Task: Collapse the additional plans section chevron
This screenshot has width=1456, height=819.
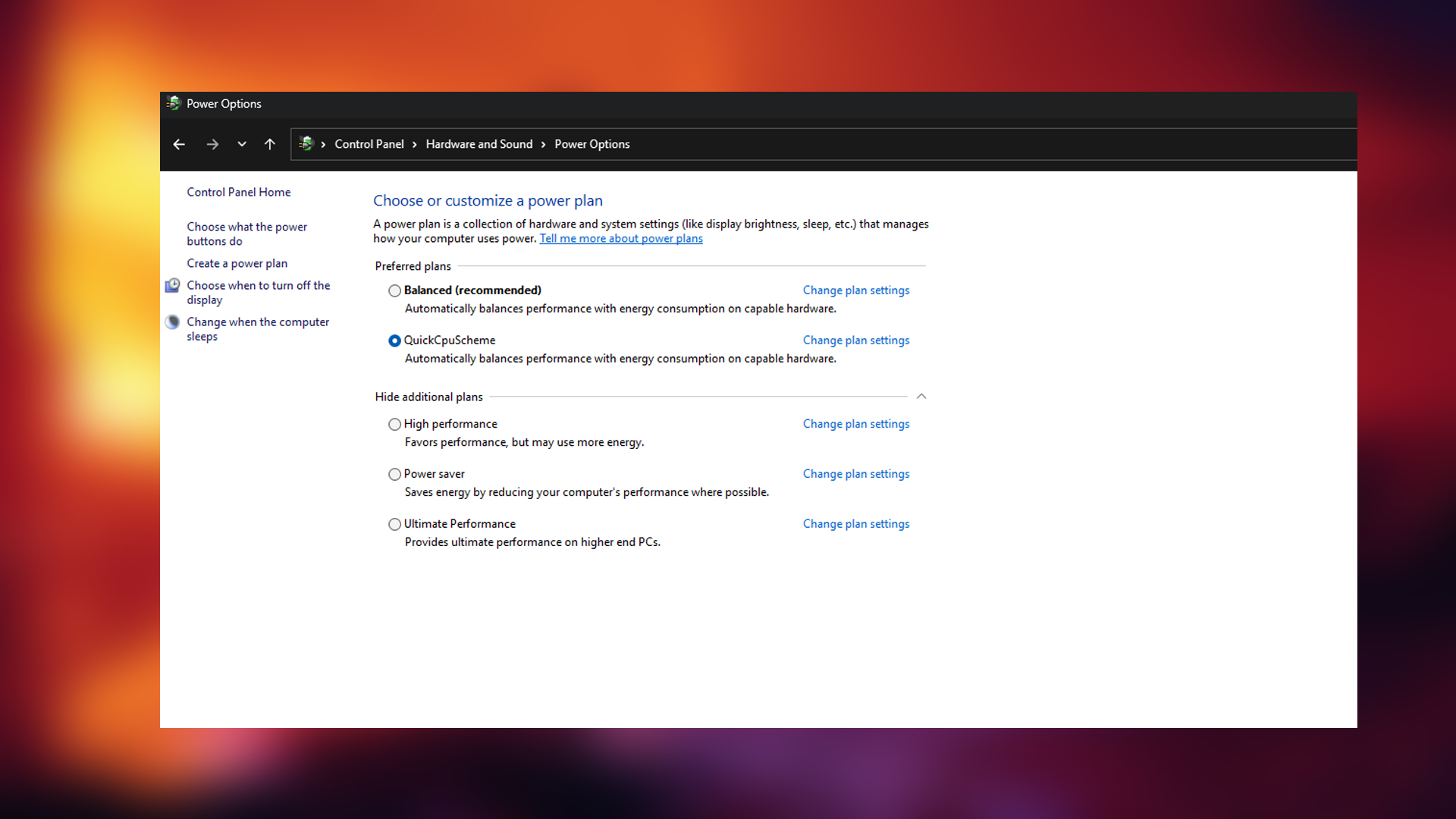Action: [921, 397]
